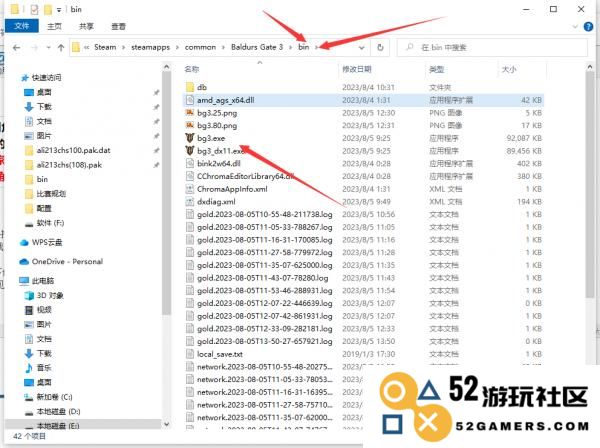Open 快速访问 in the navigation pane
The height and width of the screenshot is (448, 600).
click(46, 78)
